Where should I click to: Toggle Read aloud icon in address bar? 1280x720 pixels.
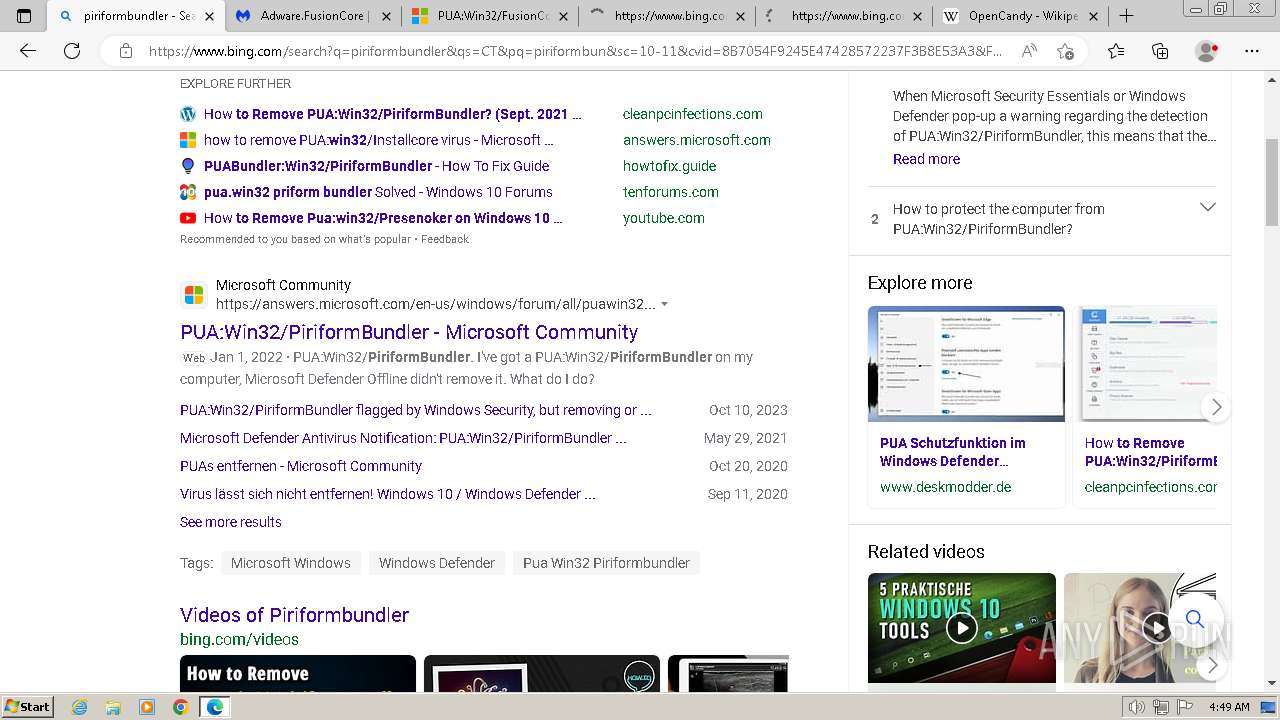point(1029,51)
